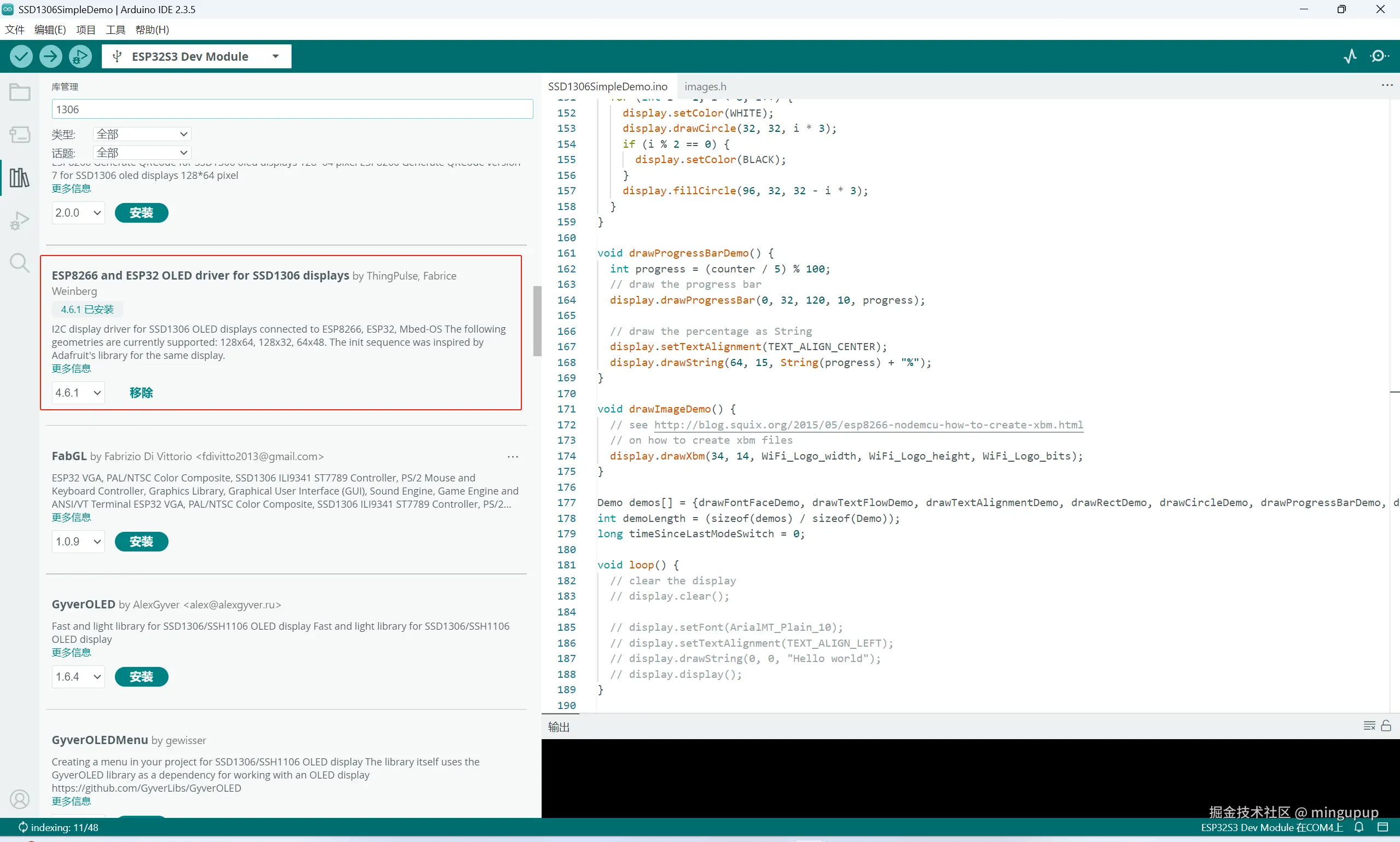This screenshot has height=842, width=1400.
Task: Click 移除 for the ThingPulse SSD1306 driver
Action: pyautogui.click(x=141, y=393)
